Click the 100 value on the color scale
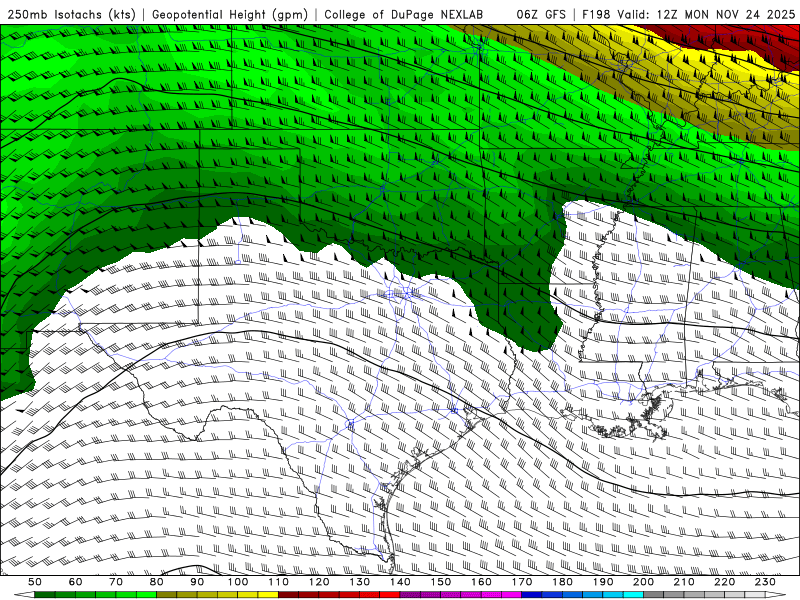This screenshot has height=600, width=800. (238, 582)
